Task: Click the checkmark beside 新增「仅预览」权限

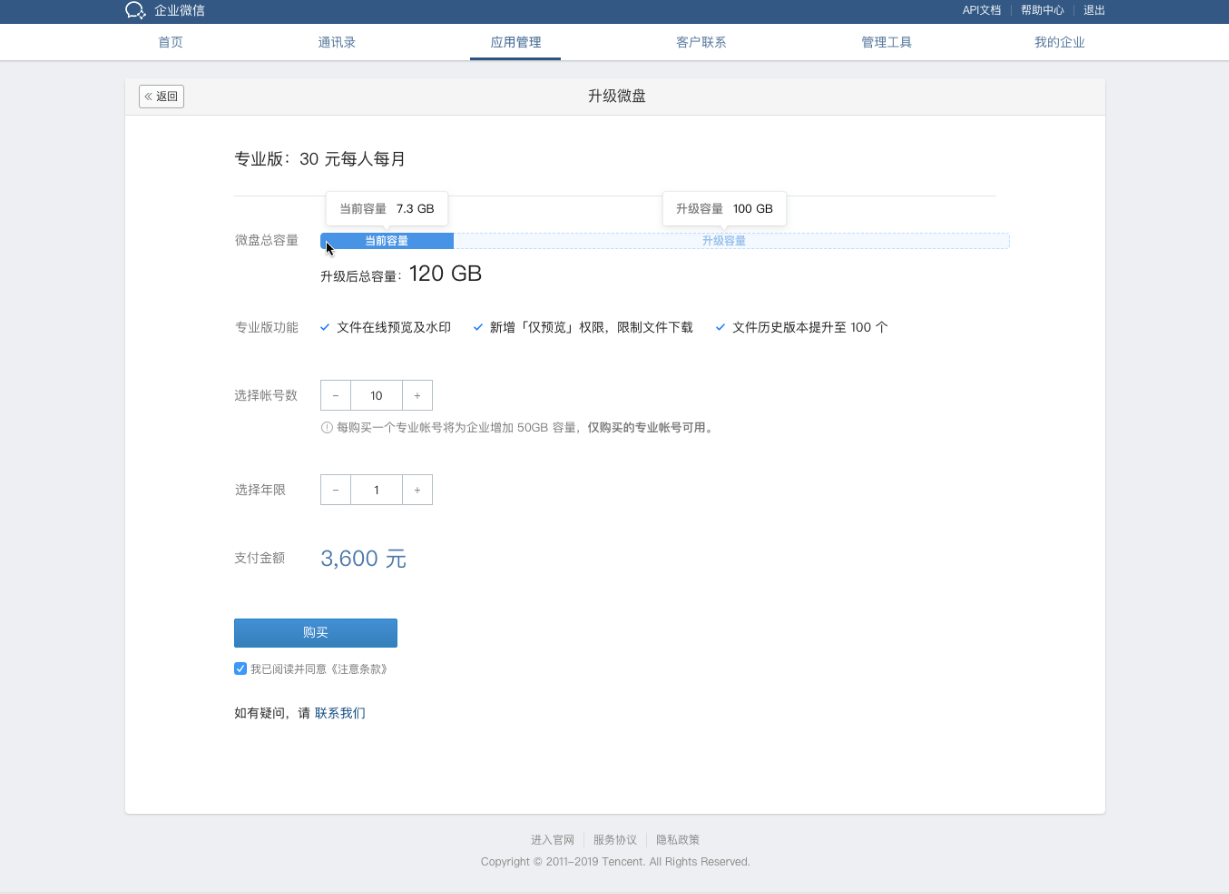Action: pyautogui.click(x=478, y=326)
